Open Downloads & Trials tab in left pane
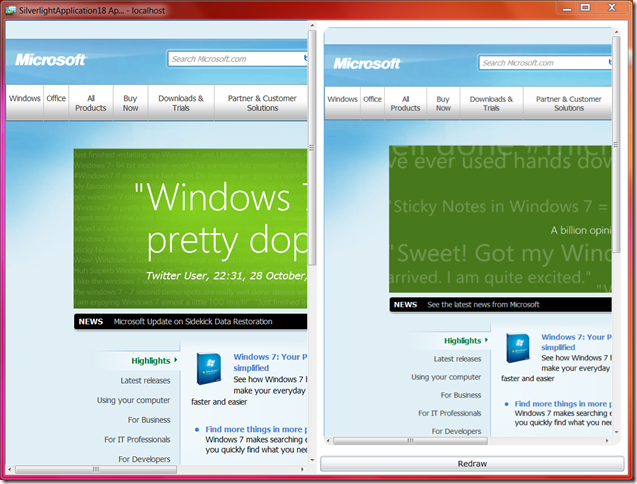 point(181,103)
